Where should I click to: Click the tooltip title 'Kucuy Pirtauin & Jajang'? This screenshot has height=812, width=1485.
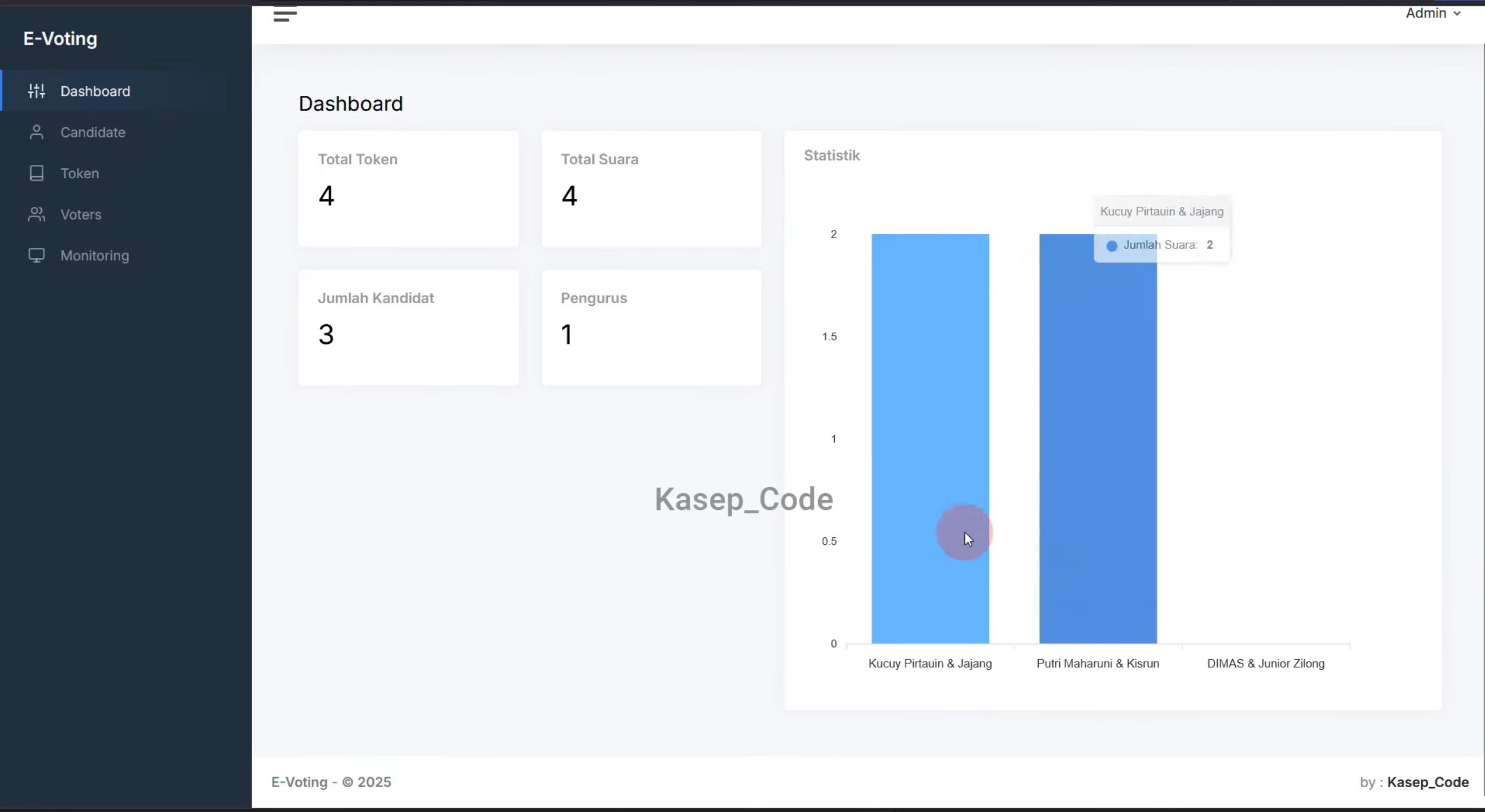click(x=1162, y=211)
